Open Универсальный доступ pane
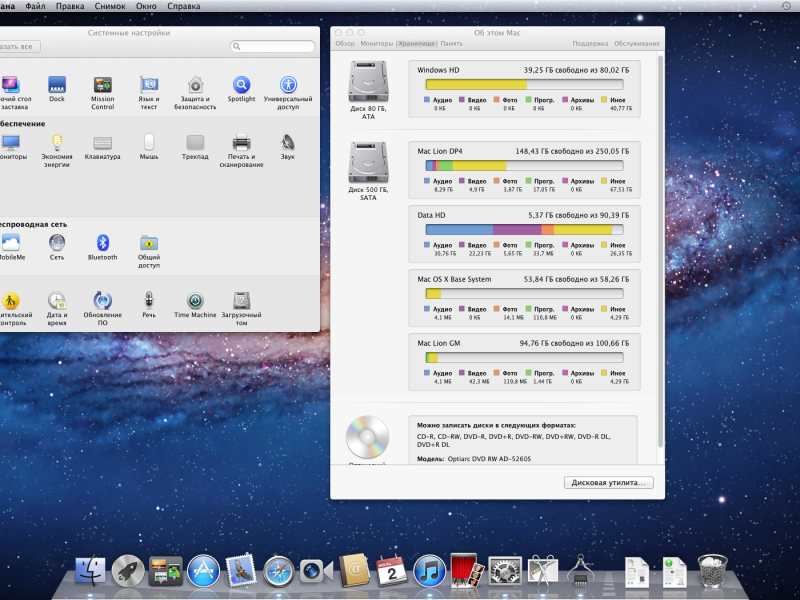The image size is (800, 600). (x=288, y=93)
